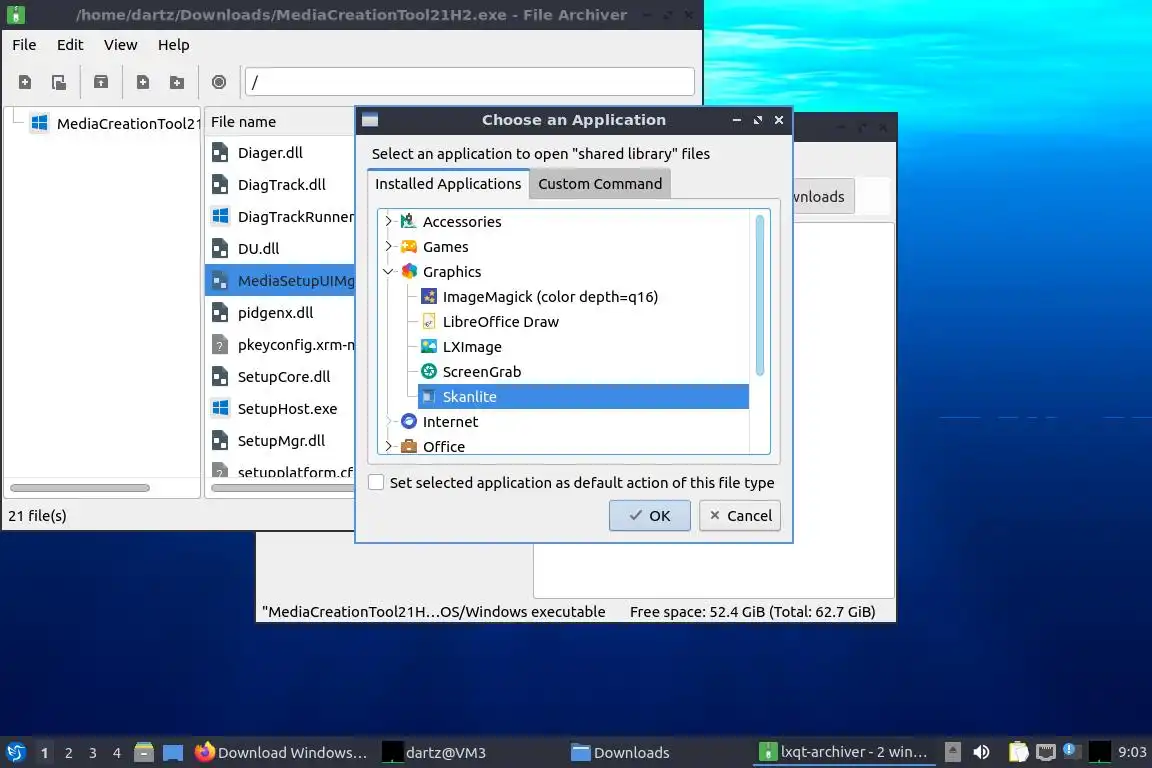Screen dimensions: 1152x768
Task: Select SetupMgr.dll in the file list
Action: click(x=280, y=440)
